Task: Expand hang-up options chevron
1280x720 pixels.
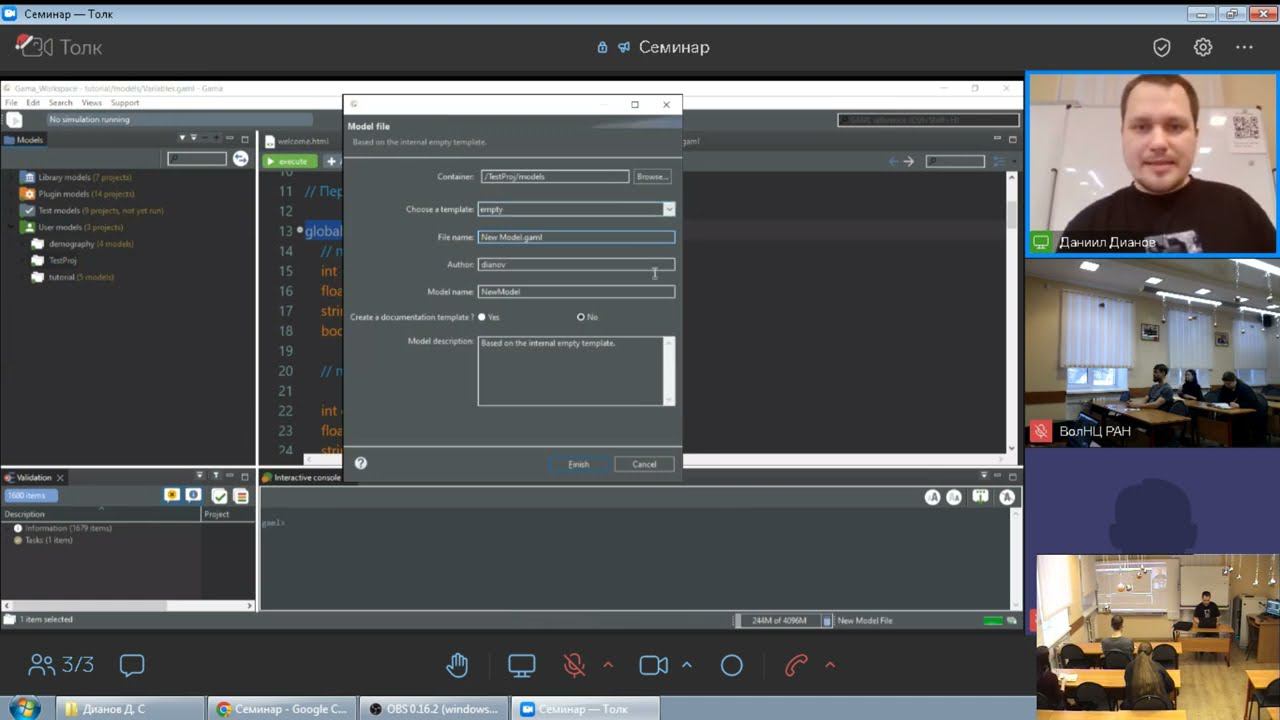Action: 830,665
